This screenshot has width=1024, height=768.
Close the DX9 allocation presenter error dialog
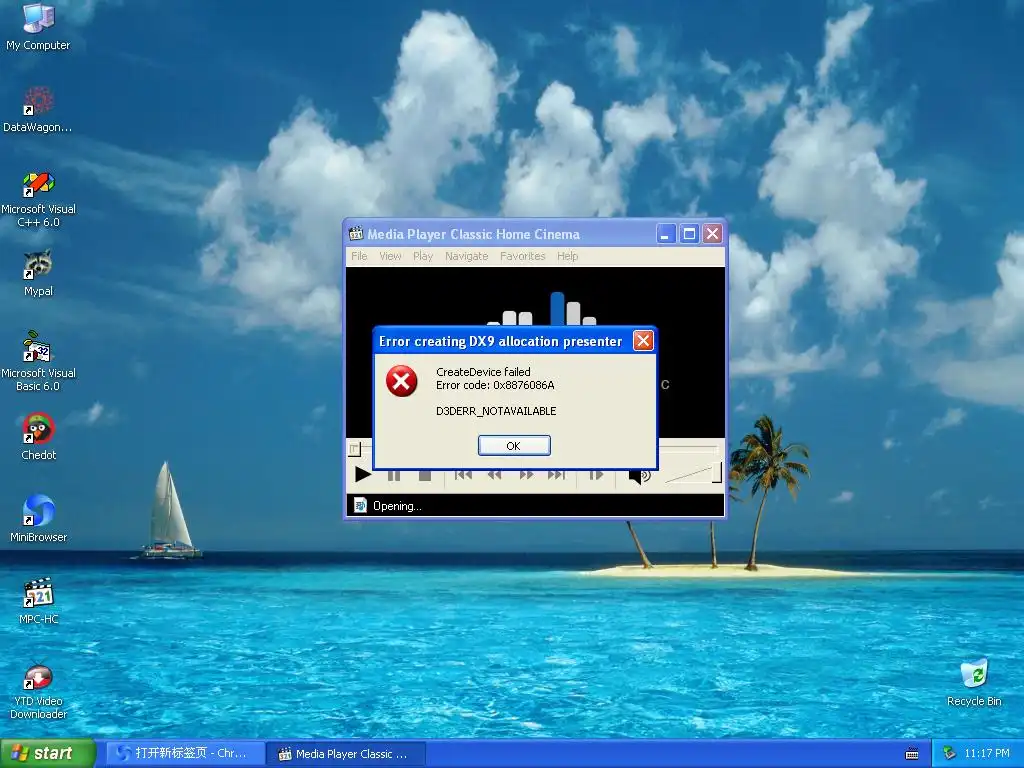643,340
